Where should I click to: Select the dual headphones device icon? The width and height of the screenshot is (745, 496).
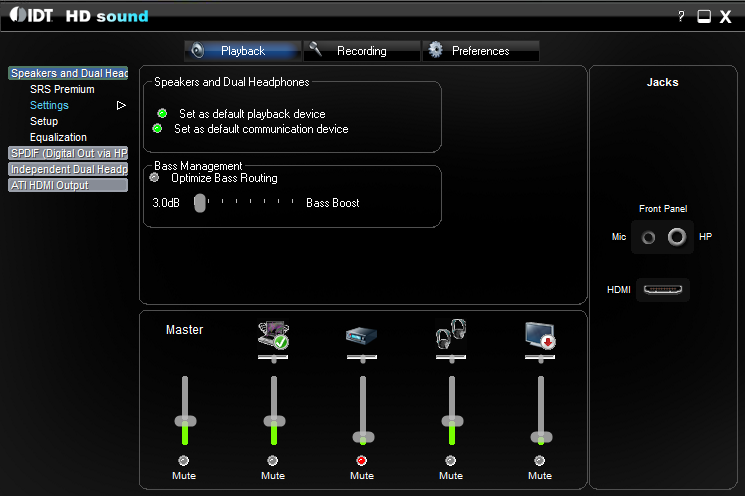point(451,334)
